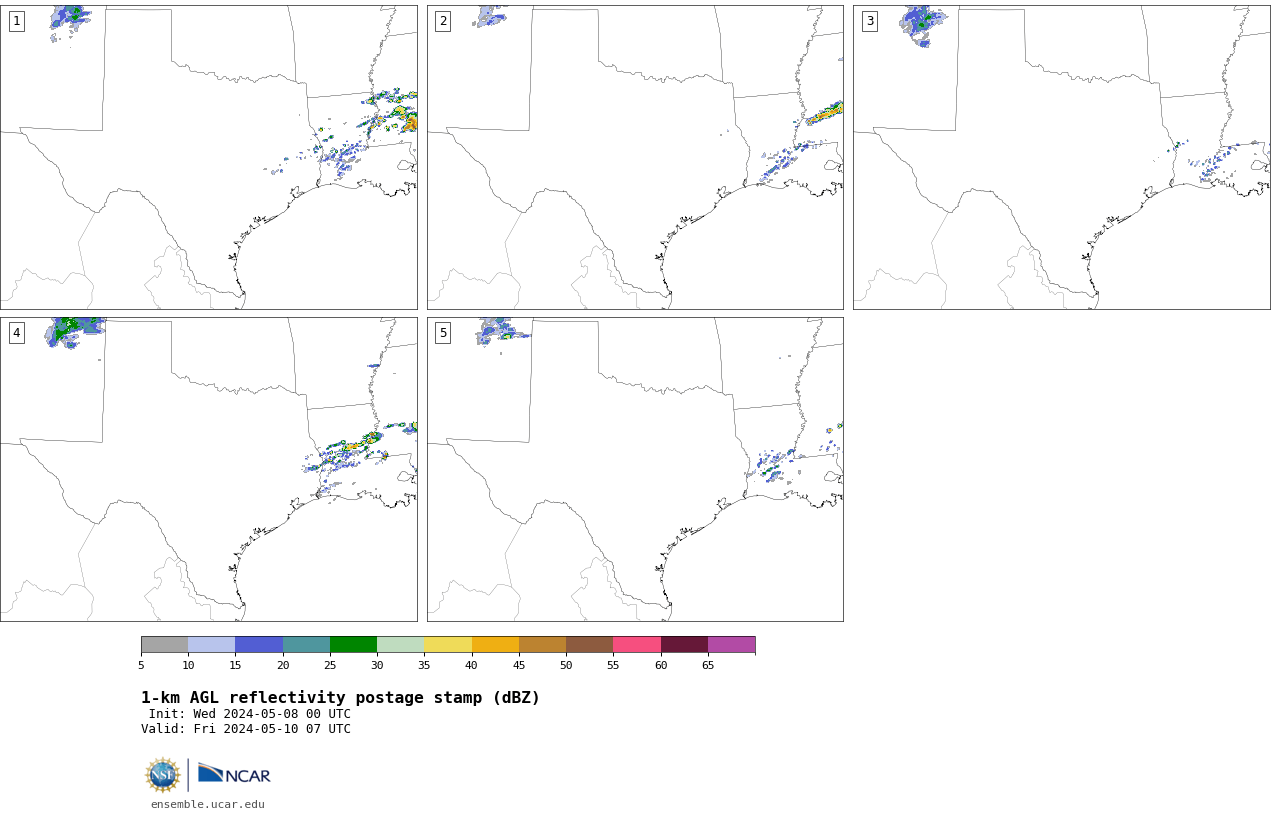The height and width of the screenshot is (815, 1280).
Task: Click the colorbar tick label 30
Action: tap(377, 665)
